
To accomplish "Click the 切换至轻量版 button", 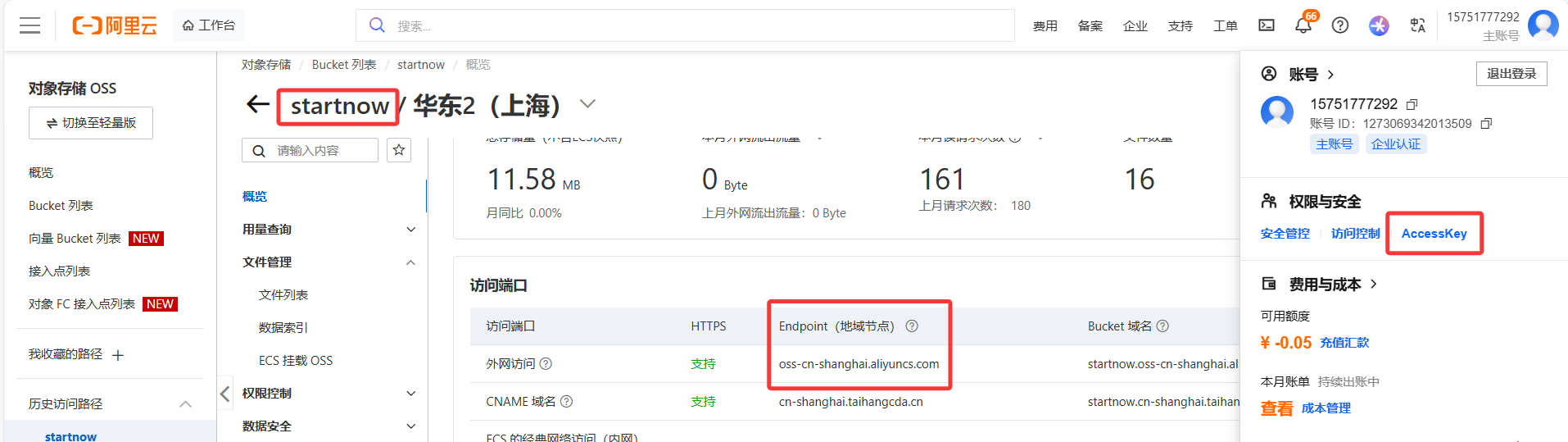I will pyautogui.click(x=91, y=123).
